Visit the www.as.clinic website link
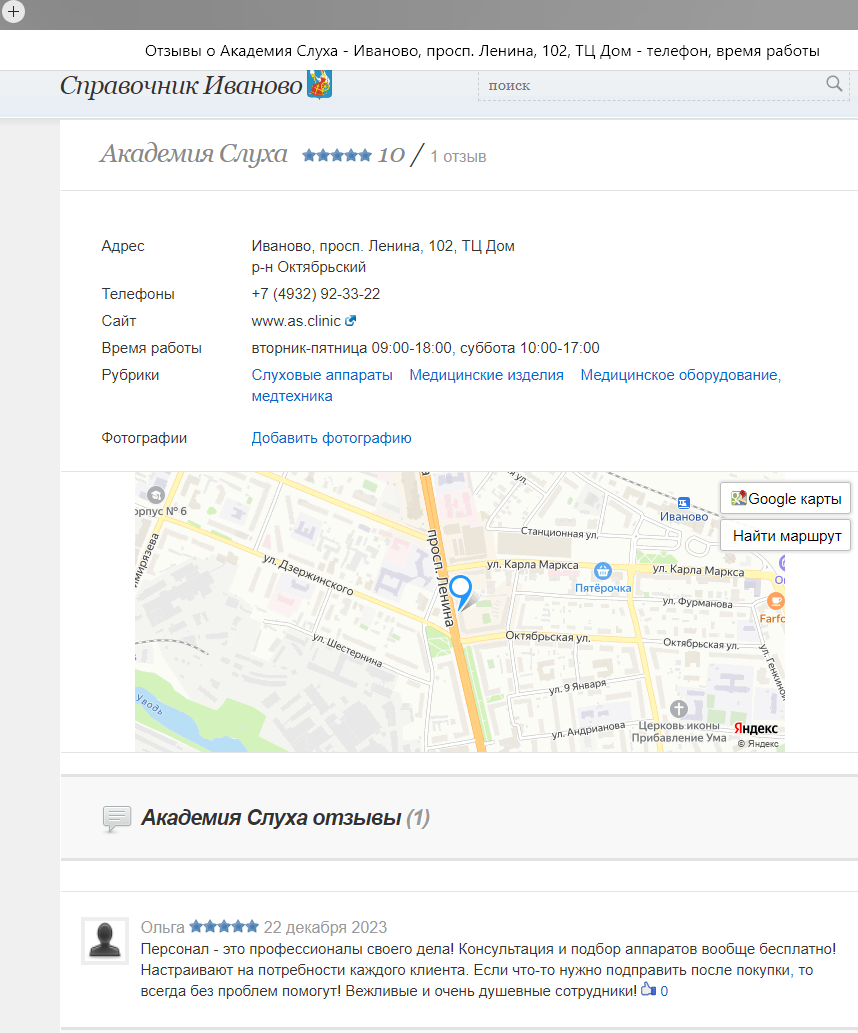The width and height of the screenshot is (858, 1033). point(296,321)
